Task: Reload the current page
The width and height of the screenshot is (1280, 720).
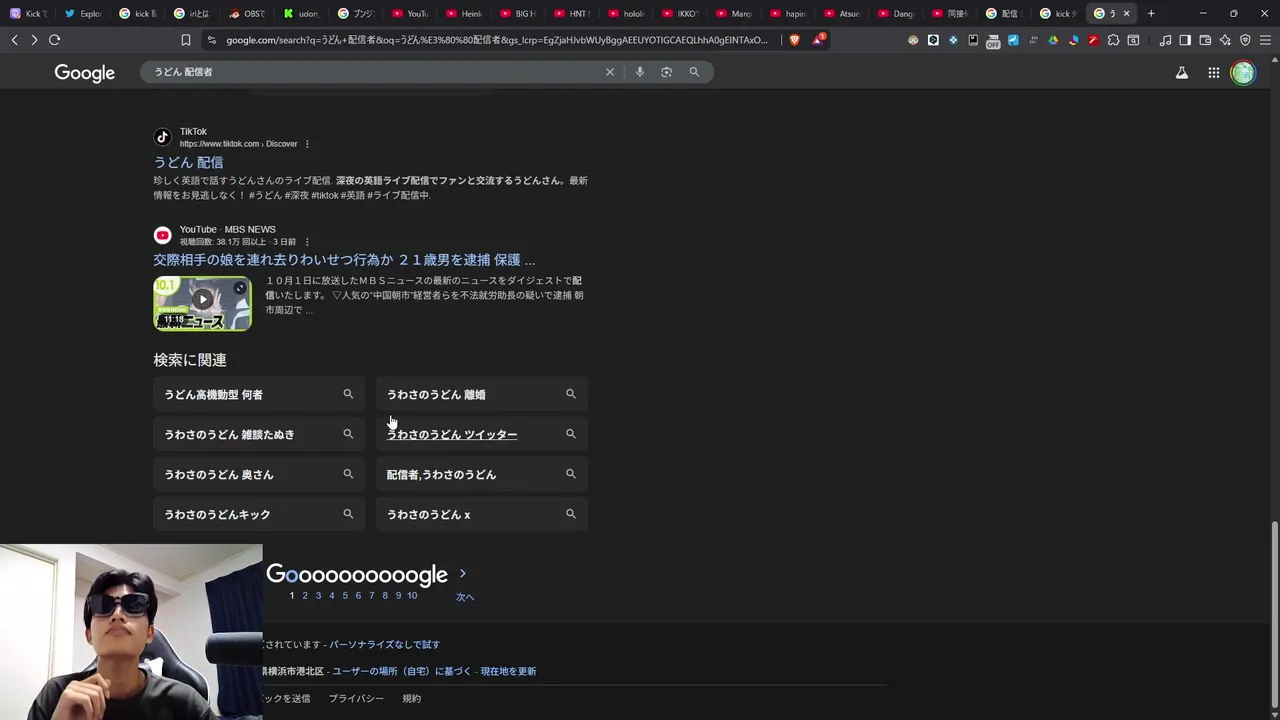Action: click(54, 40)
